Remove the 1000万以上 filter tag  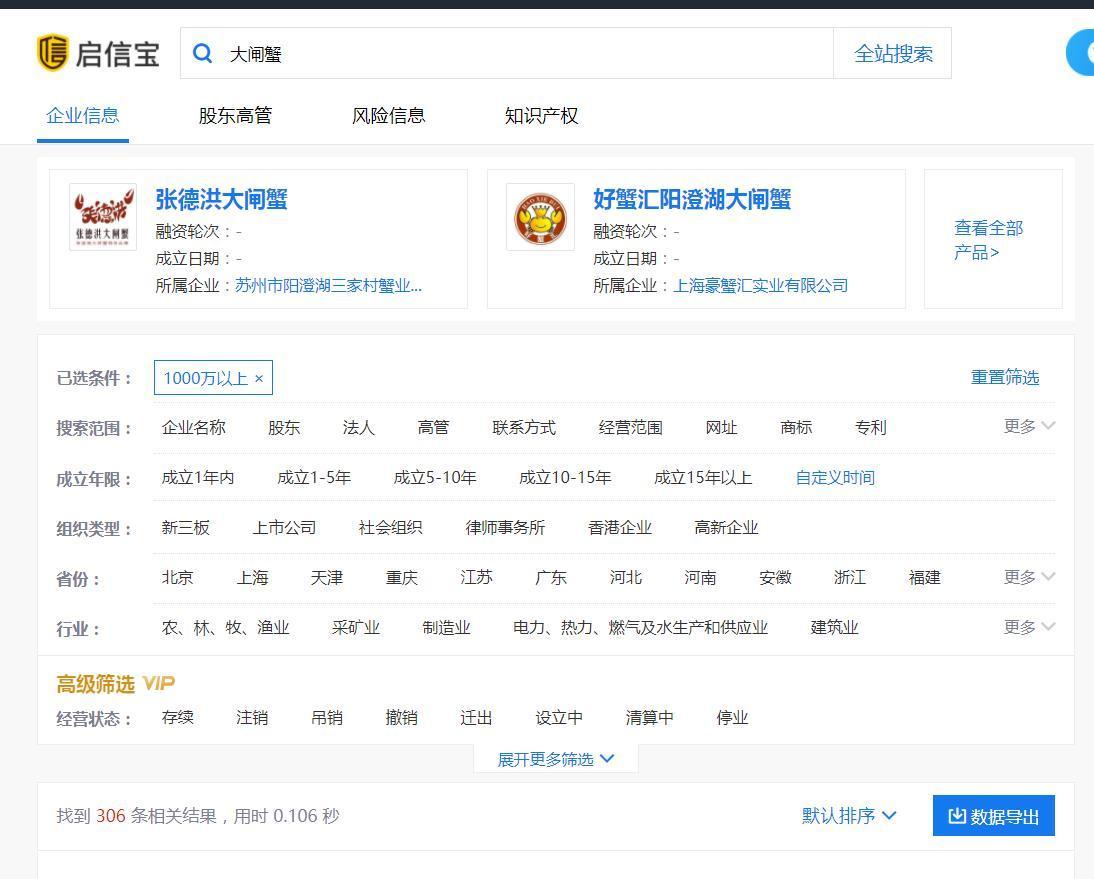pyautogui.click(x=259, y=378)
